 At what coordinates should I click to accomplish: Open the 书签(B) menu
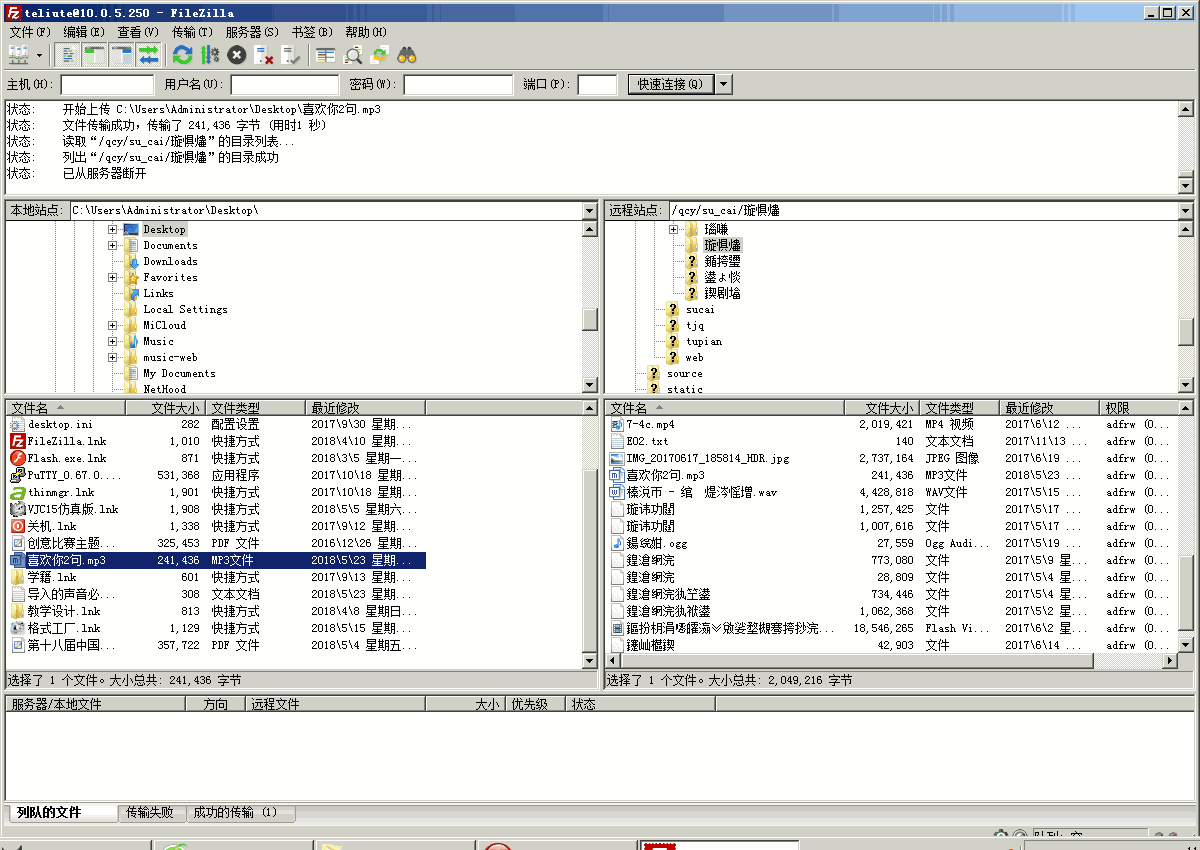click(312, 32)
